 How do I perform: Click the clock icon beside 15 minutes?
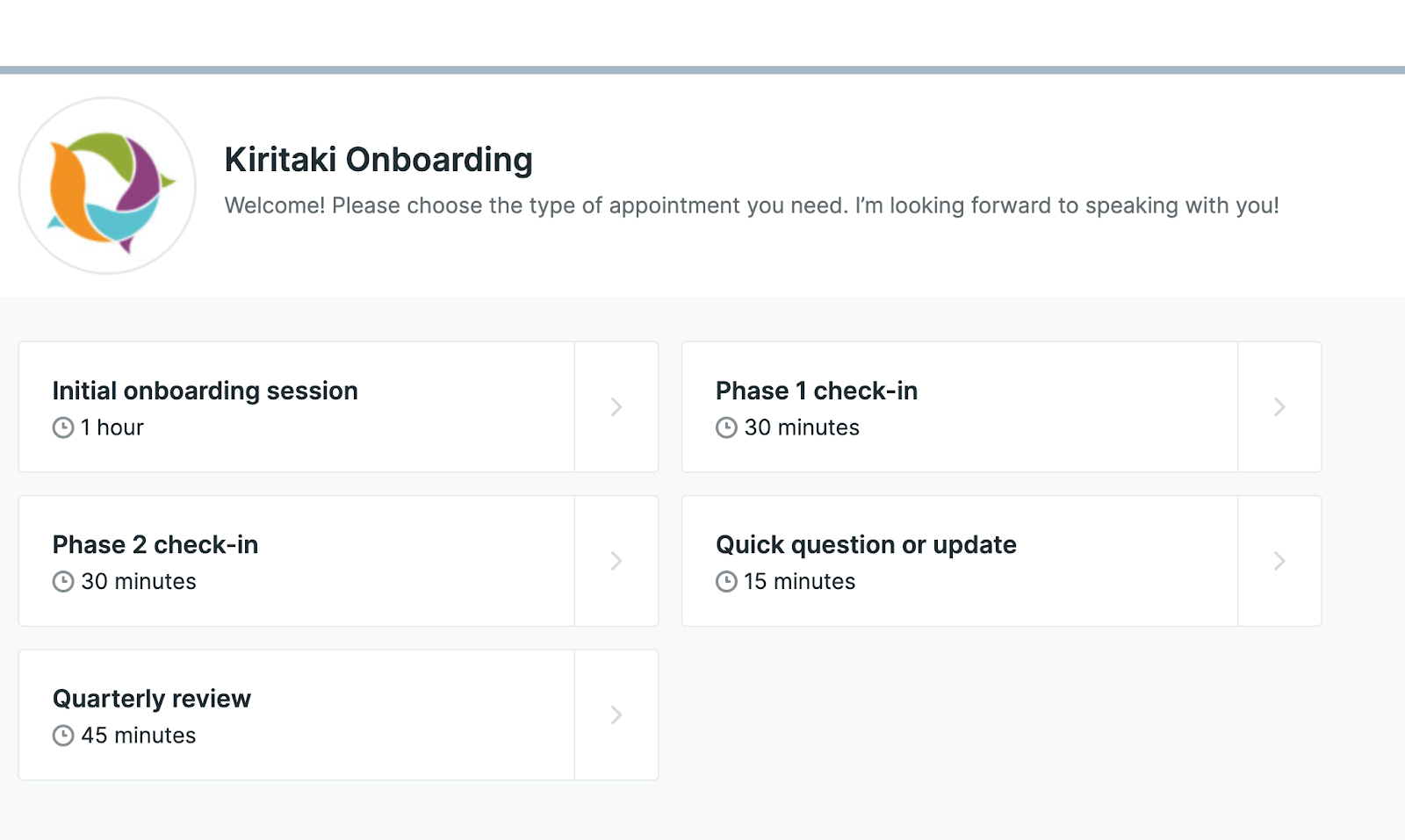click(724, 582)
